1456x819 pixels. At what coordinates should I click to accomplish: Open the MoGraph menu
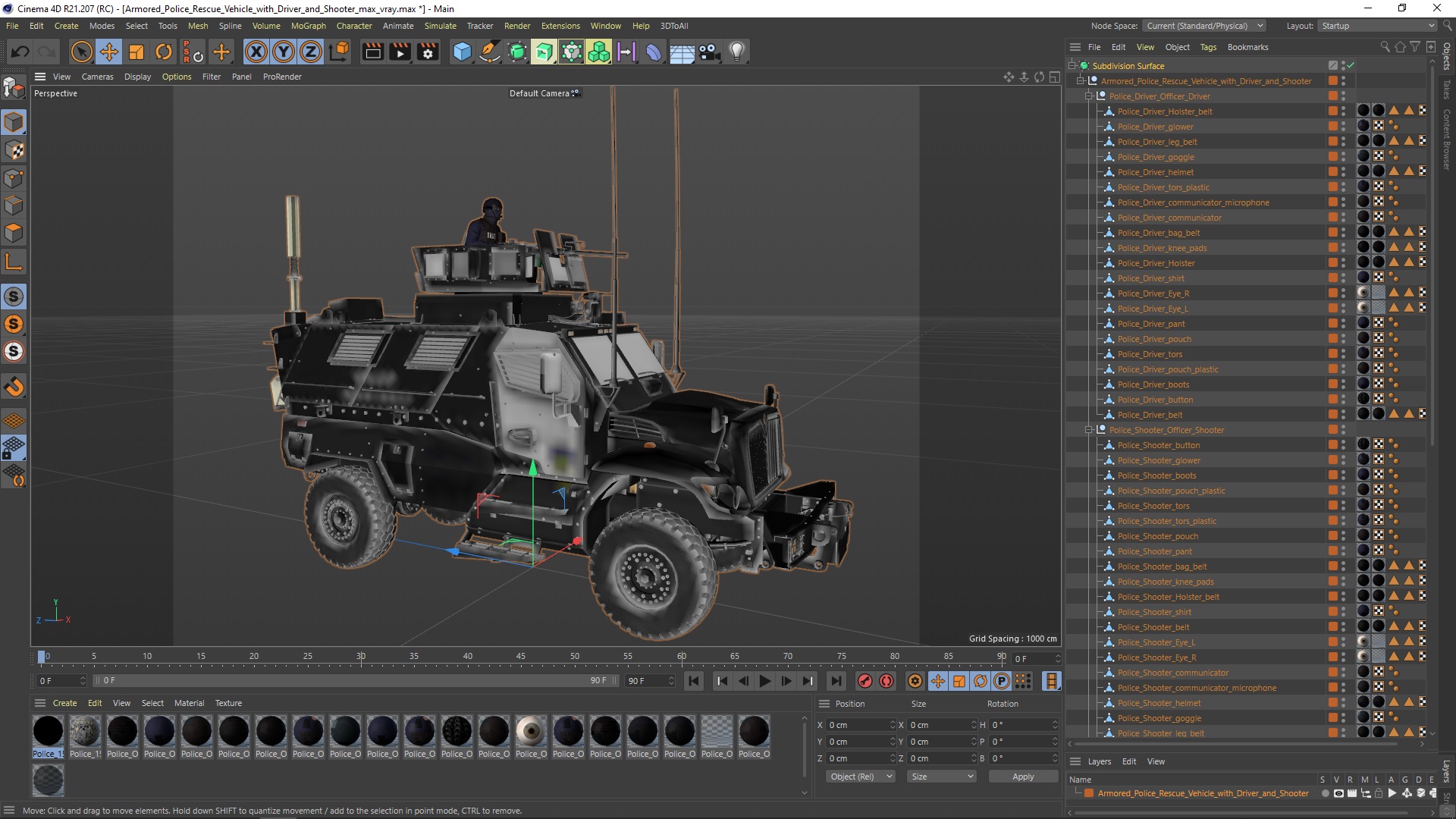point(308,26)
